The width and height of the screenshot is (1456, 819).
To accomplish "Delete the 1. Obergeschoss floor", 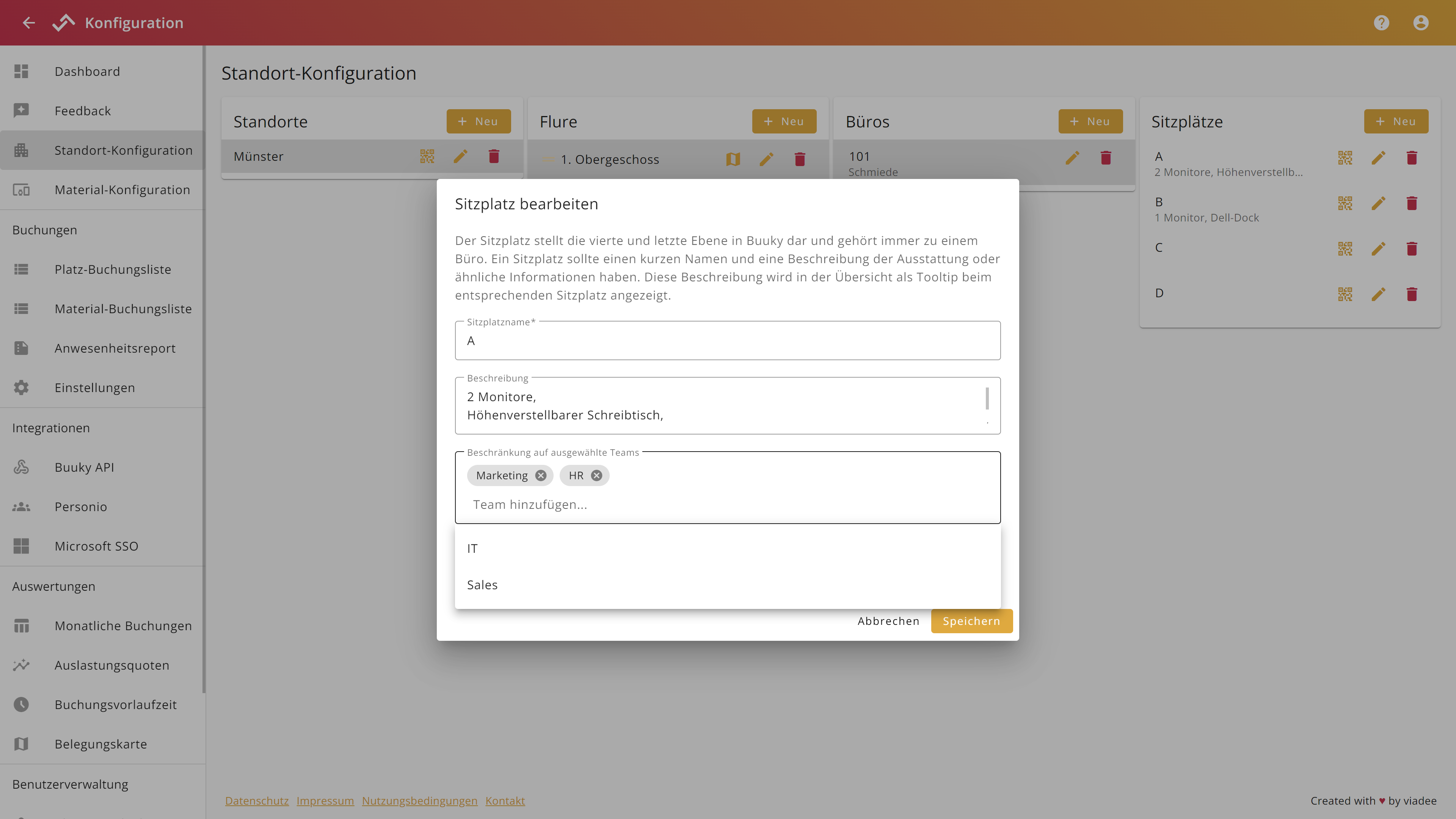I will point(800,159).
